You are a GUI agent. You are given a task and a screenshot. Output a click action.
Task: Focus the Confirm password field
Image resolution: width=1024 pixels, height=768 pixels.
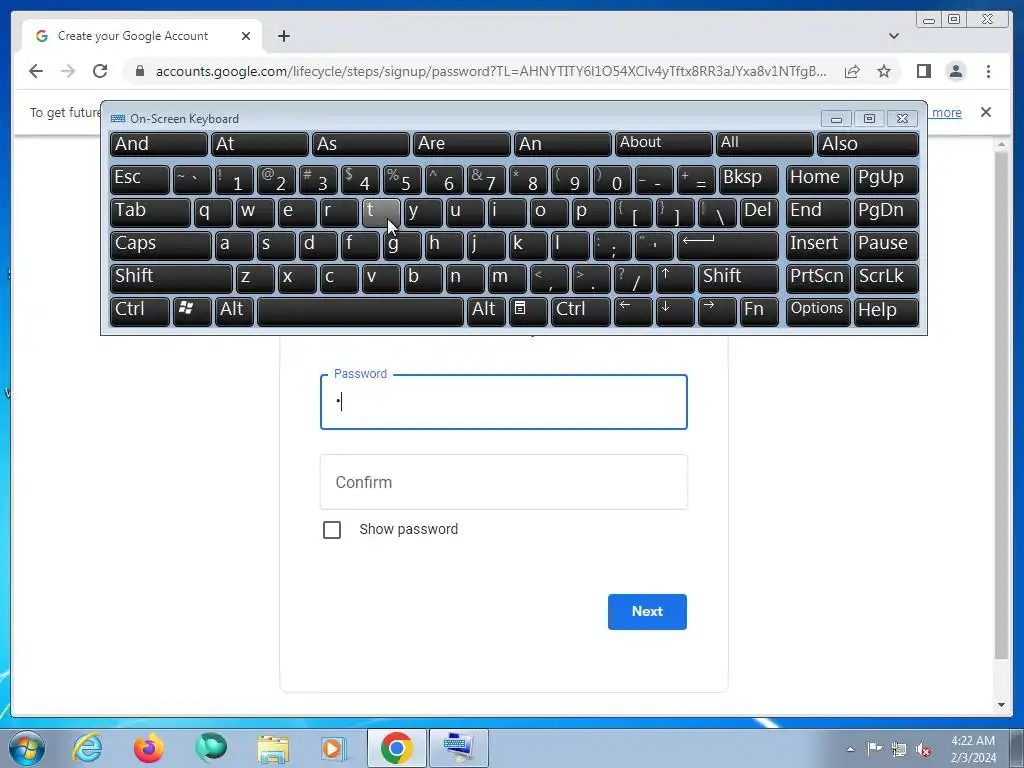coord(504,482)
